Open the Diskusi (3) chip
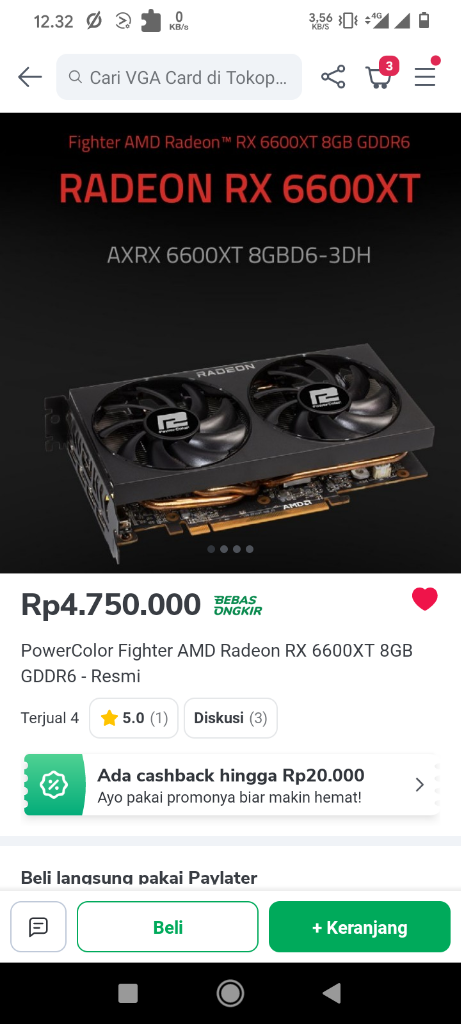 [x=230, y=718]
